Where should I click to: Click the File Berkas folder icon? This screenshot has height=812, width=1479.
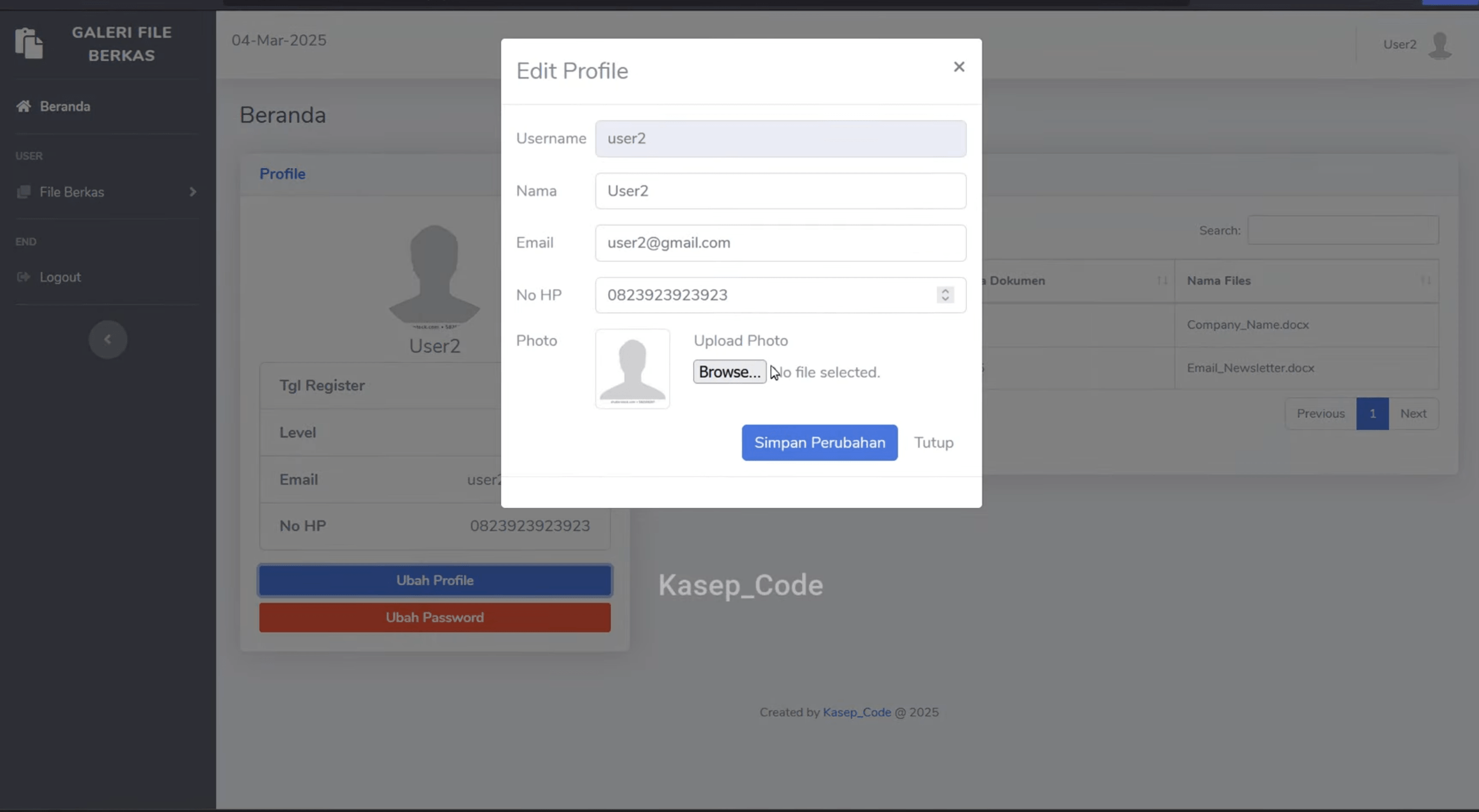tap(24, 192)
